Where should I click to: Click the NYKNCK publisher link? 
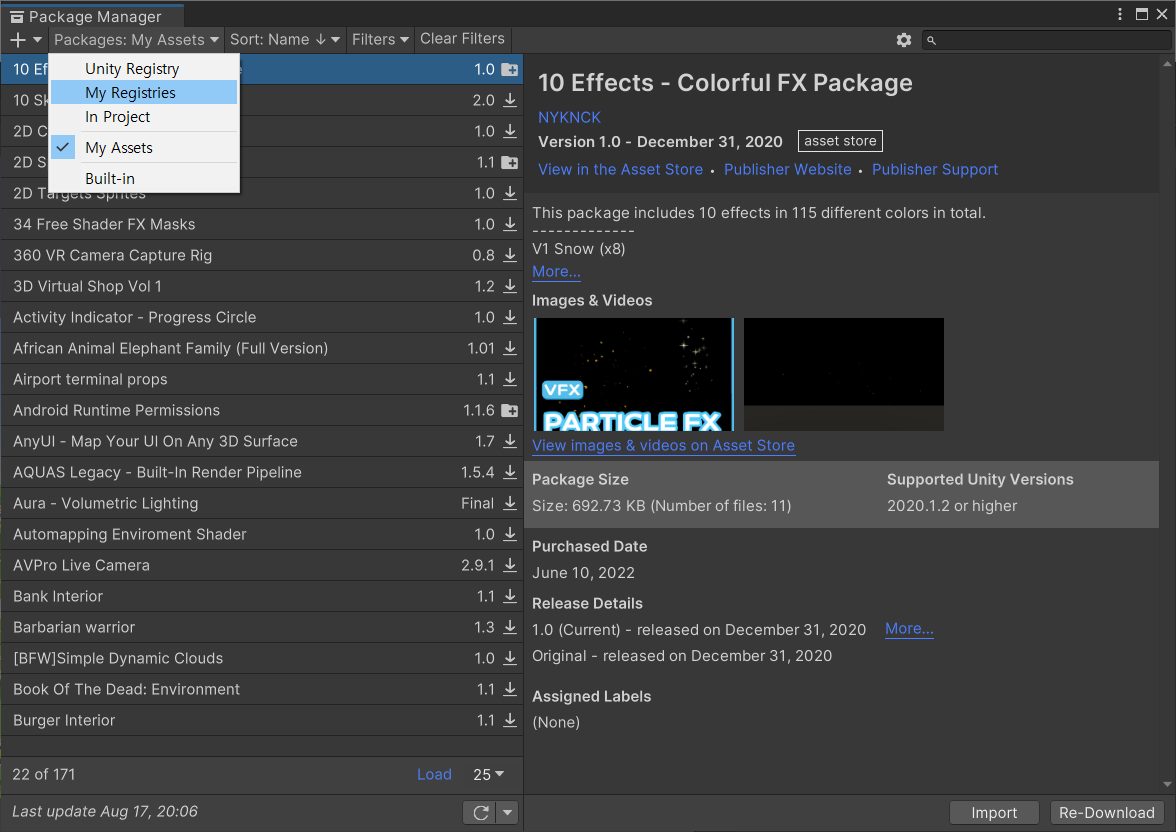click(x=569, y=117)
